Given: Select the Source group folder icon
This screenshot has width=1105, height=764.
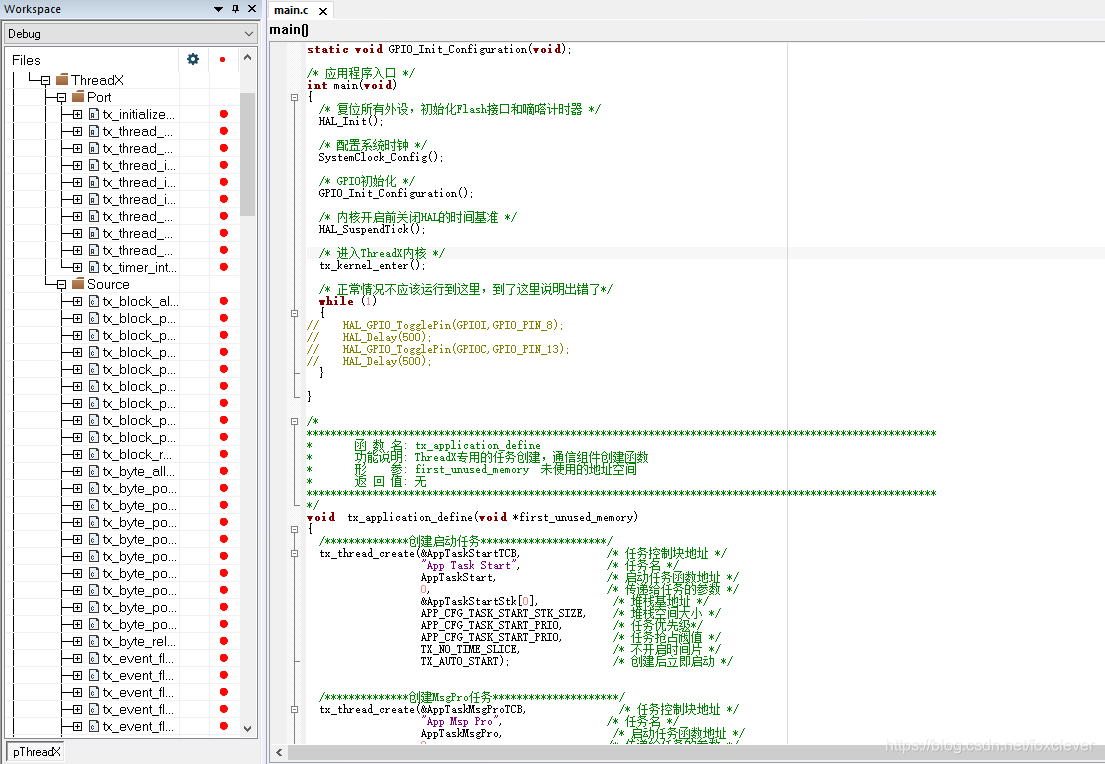Looking at the screenshot, I should pos(78,283).
